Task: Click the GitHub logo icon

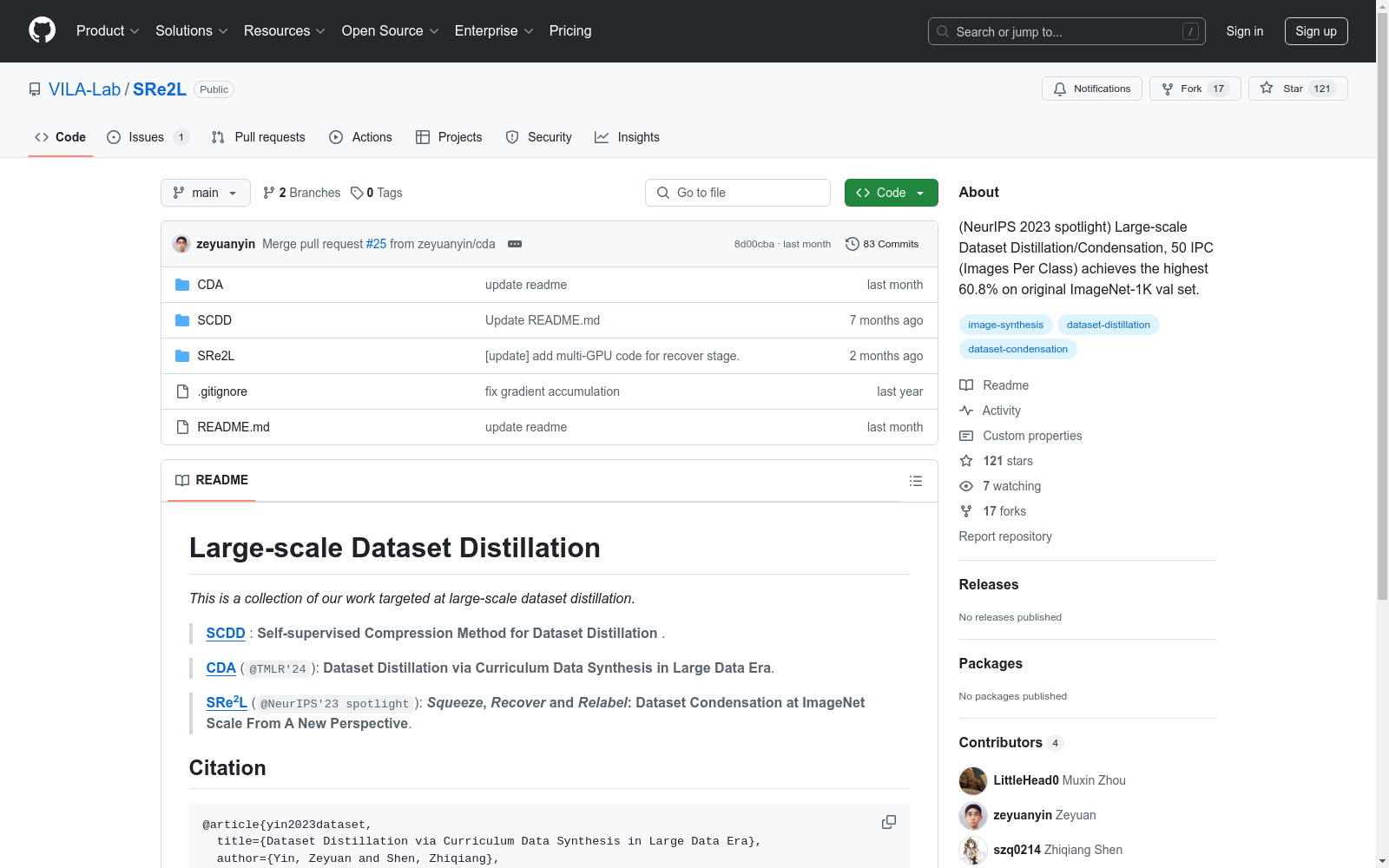Action: 42,31
